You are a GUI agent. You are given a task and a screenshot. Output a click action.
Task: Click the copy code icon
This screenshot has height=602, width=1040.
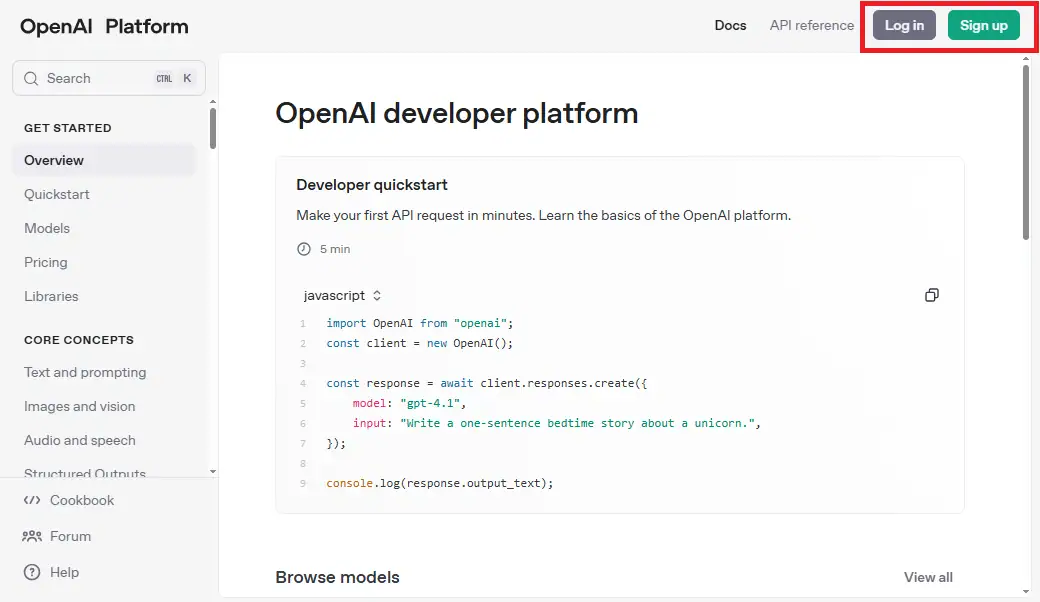point(931,295)
